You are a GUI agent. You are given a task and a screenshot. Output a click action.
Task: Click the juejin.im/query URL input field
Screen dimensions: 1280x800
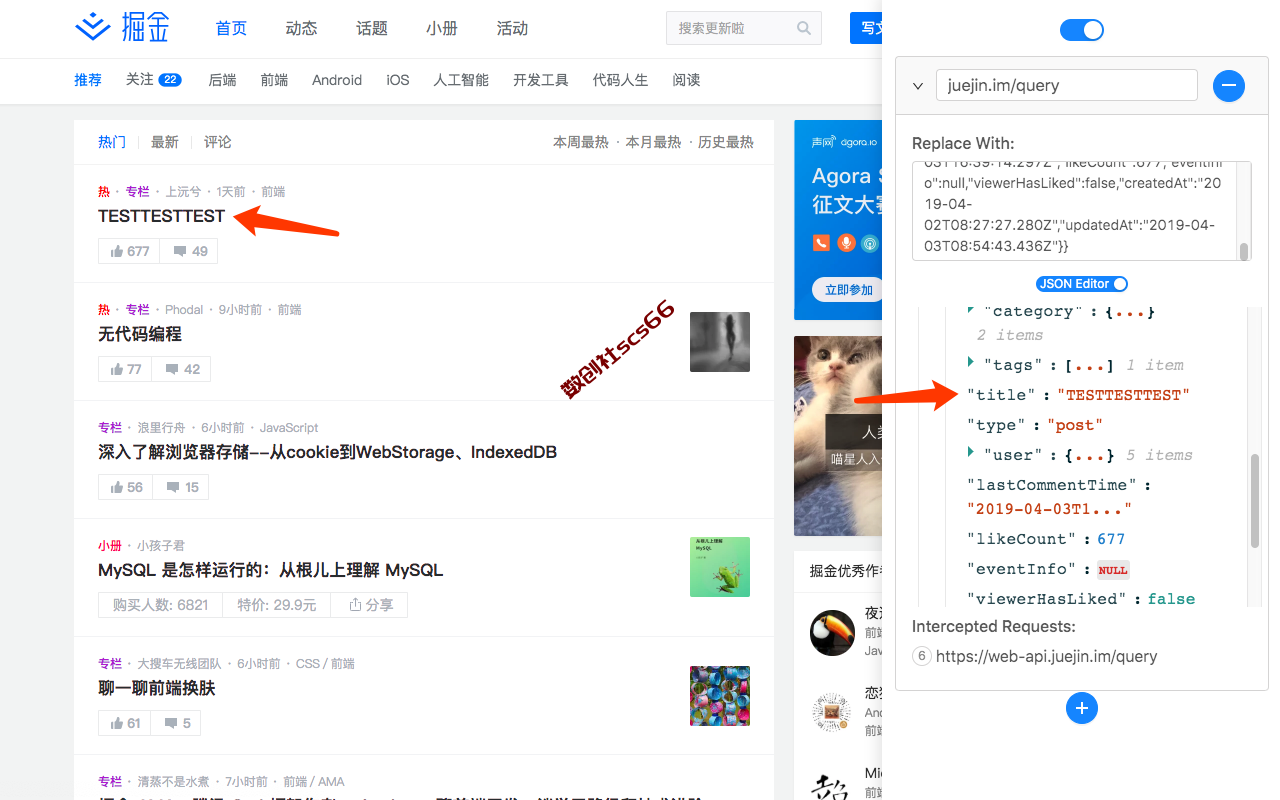click(1066, 85)
